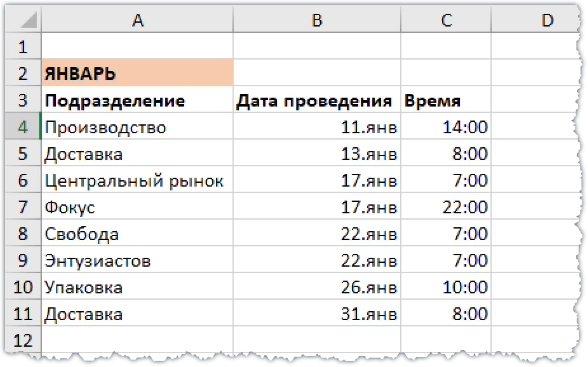The width and height of the screenshot is (588, 367).
Task: Click the 22.янв cell in Энтузиастов row
Action: pyautogui.click(x=317, y=260)
